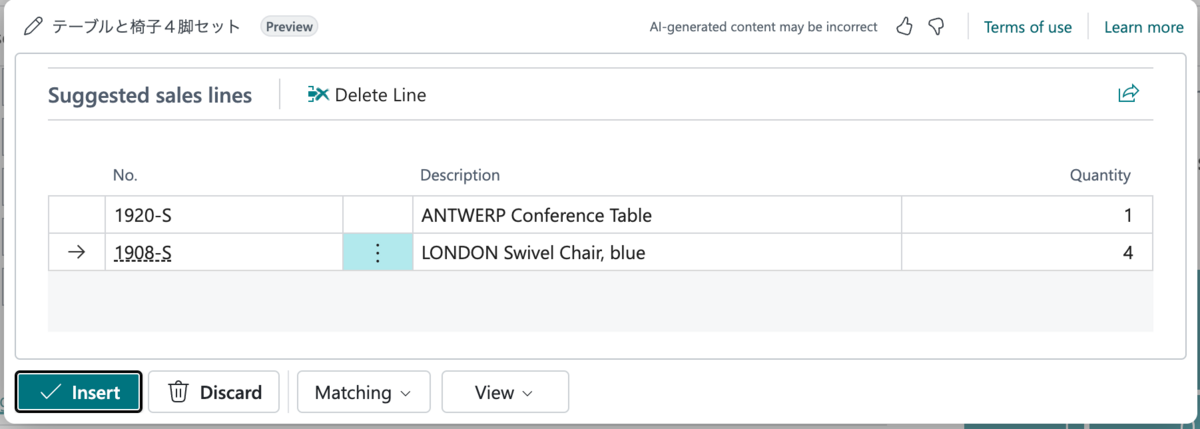The image size is (1200, 429).
Task: Select the 1920-S item number cell
Action: 136,215
